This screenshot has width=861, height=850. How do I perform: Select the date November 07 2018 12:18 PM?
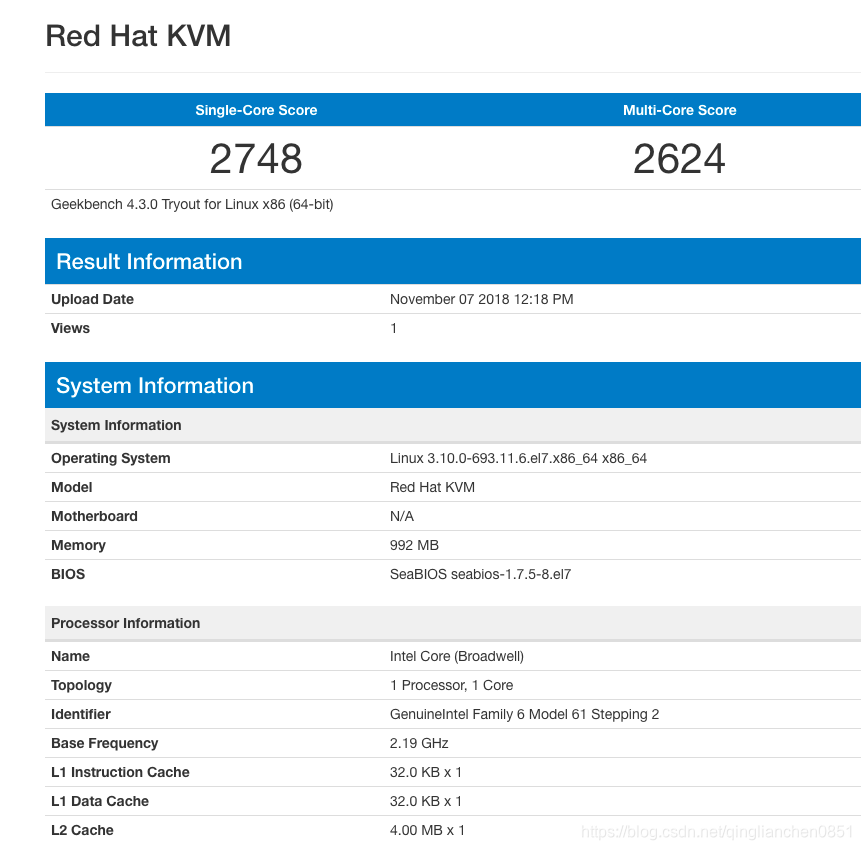tap(482, 299)
